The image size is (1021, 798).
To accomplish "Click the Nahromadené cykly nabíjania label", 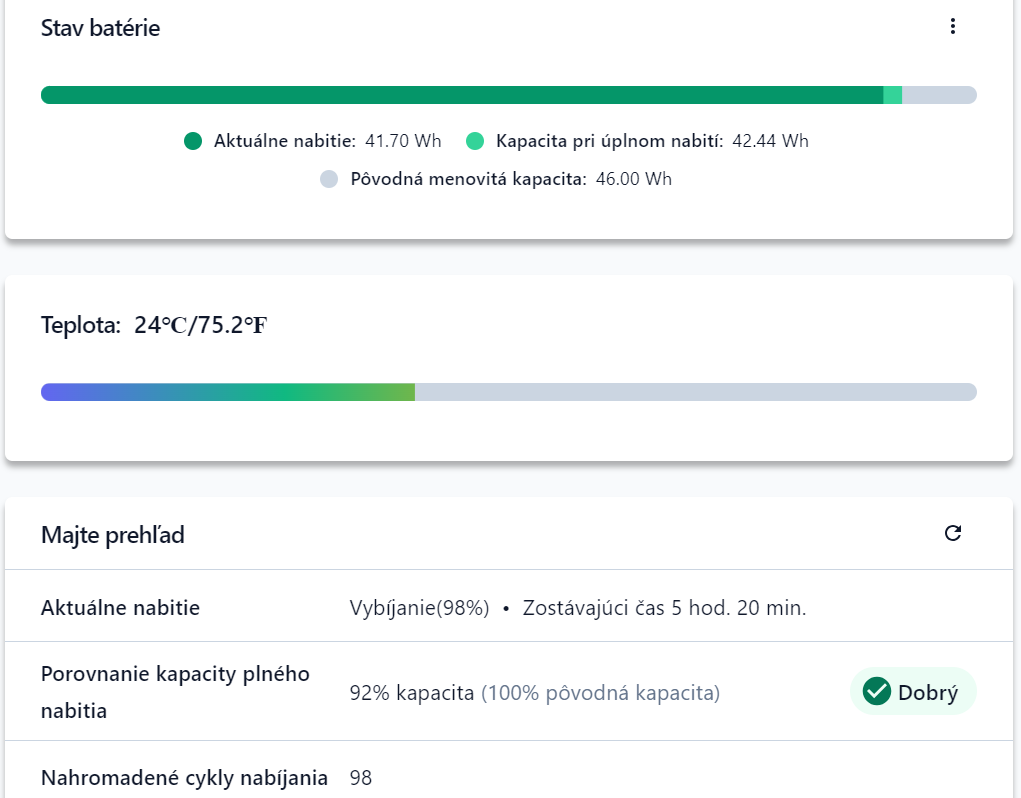I will coord(184,778).
